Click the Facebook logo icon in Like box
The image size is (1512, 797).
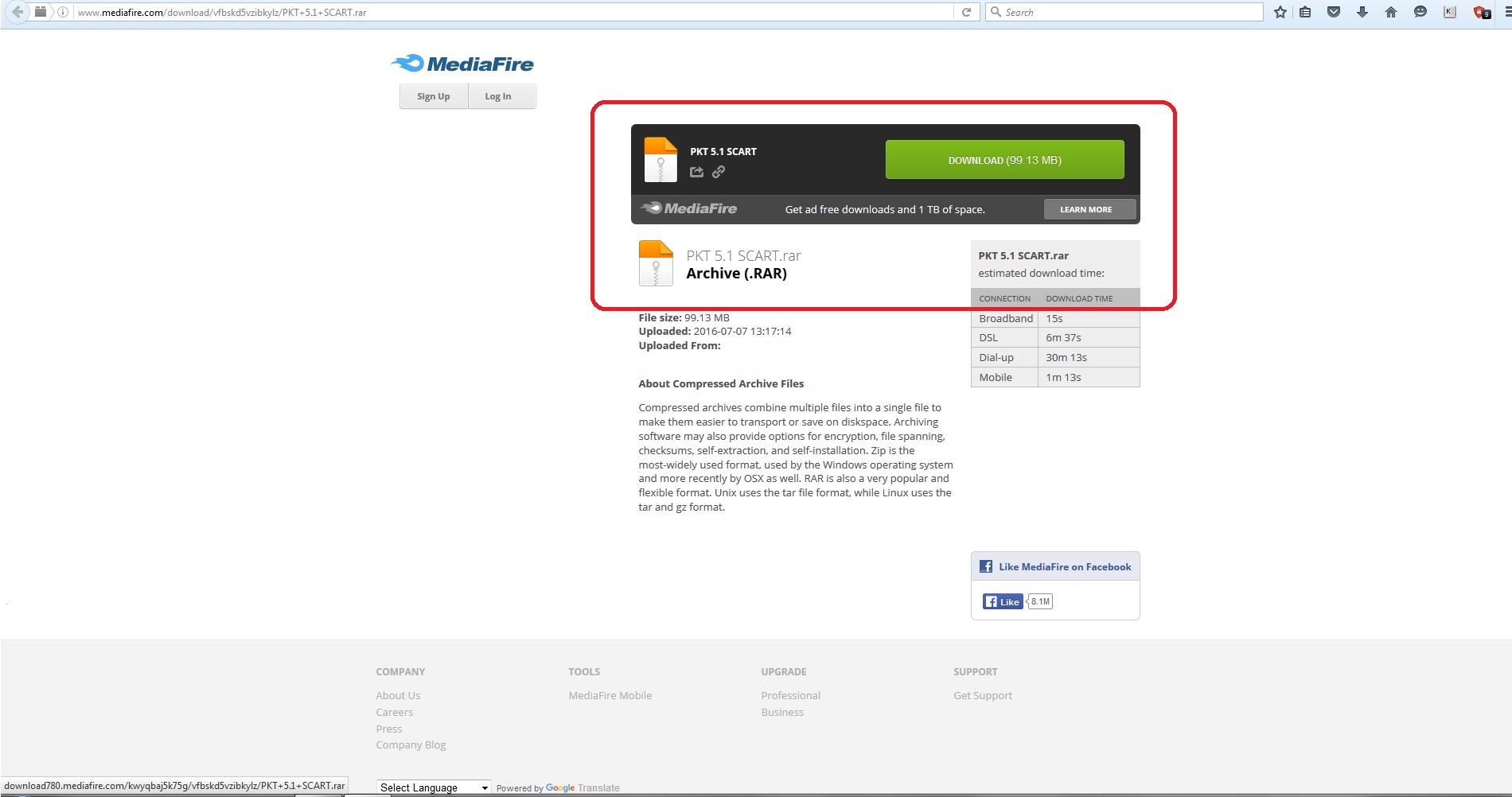tap(986, 566)
